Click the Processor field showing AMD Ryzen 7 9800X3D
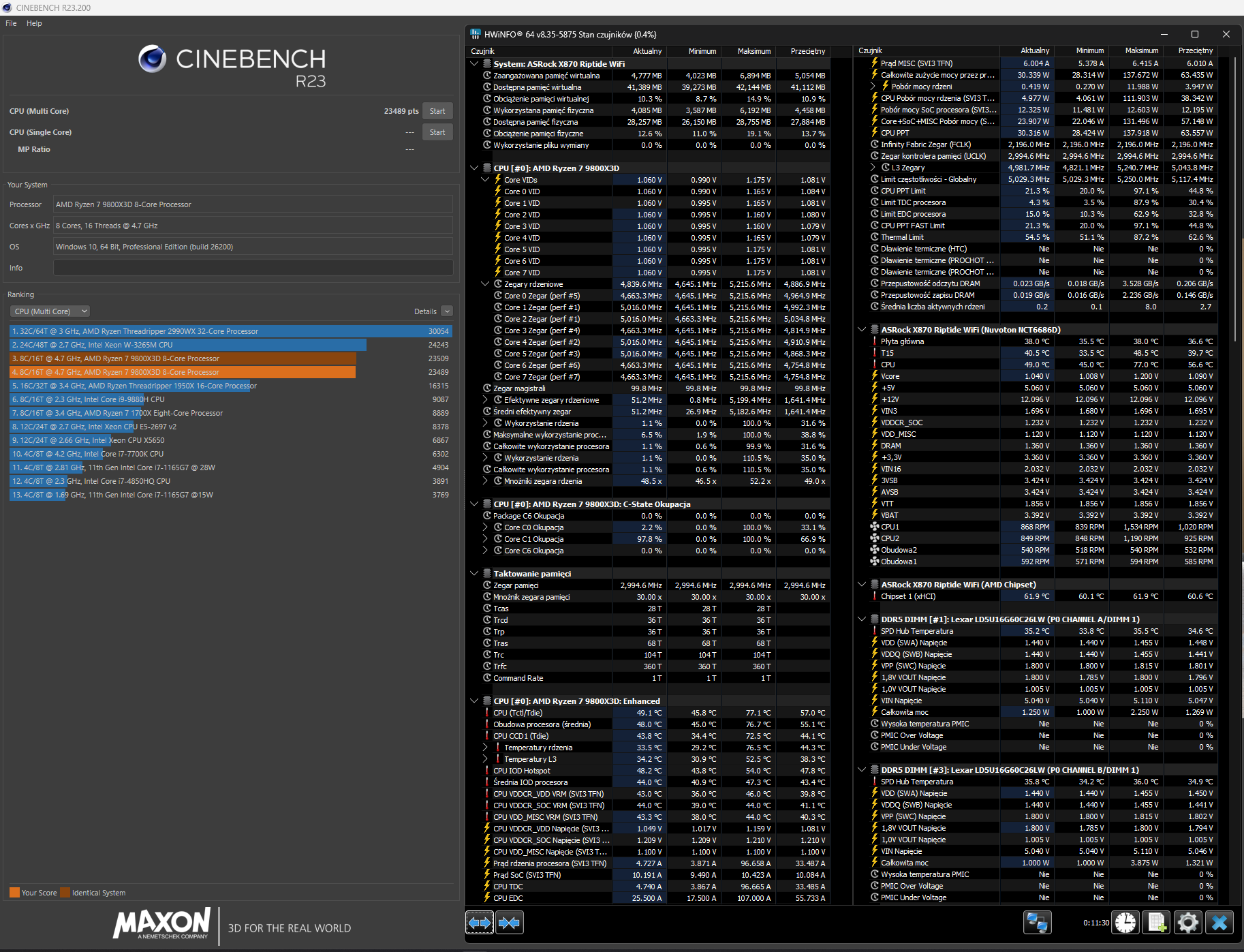Screen dimensions: 1244x952 point(253,204)
